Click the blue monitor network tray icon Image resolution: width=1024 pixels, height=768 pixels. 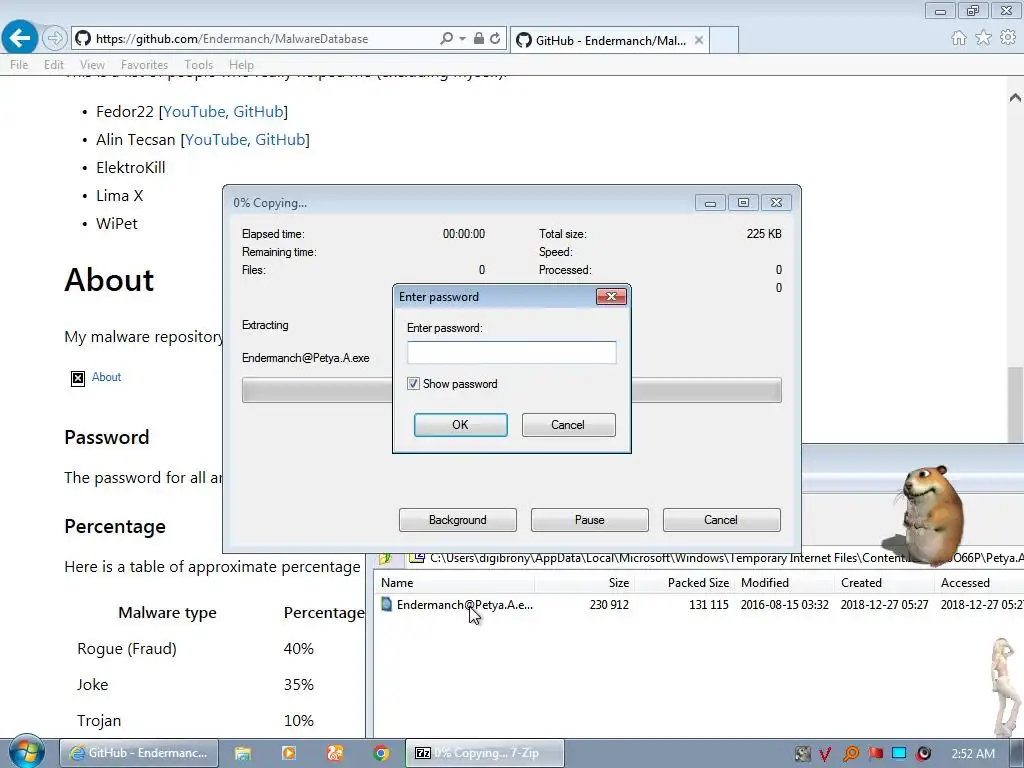pos(899,754)
